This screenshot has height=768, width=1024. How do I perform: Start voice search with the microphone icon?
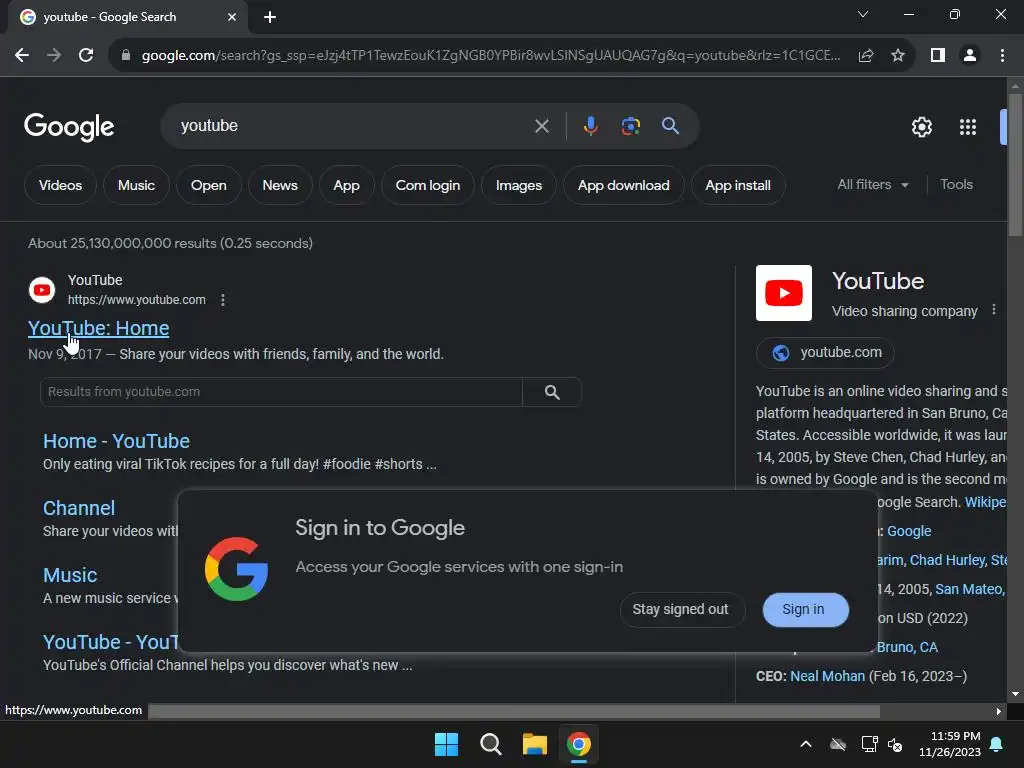[x=590, y=126]
